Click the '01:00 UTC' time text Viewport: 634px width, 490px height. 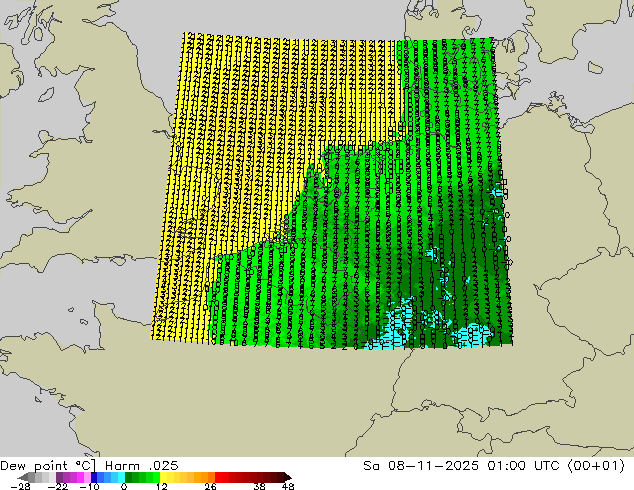523,466
